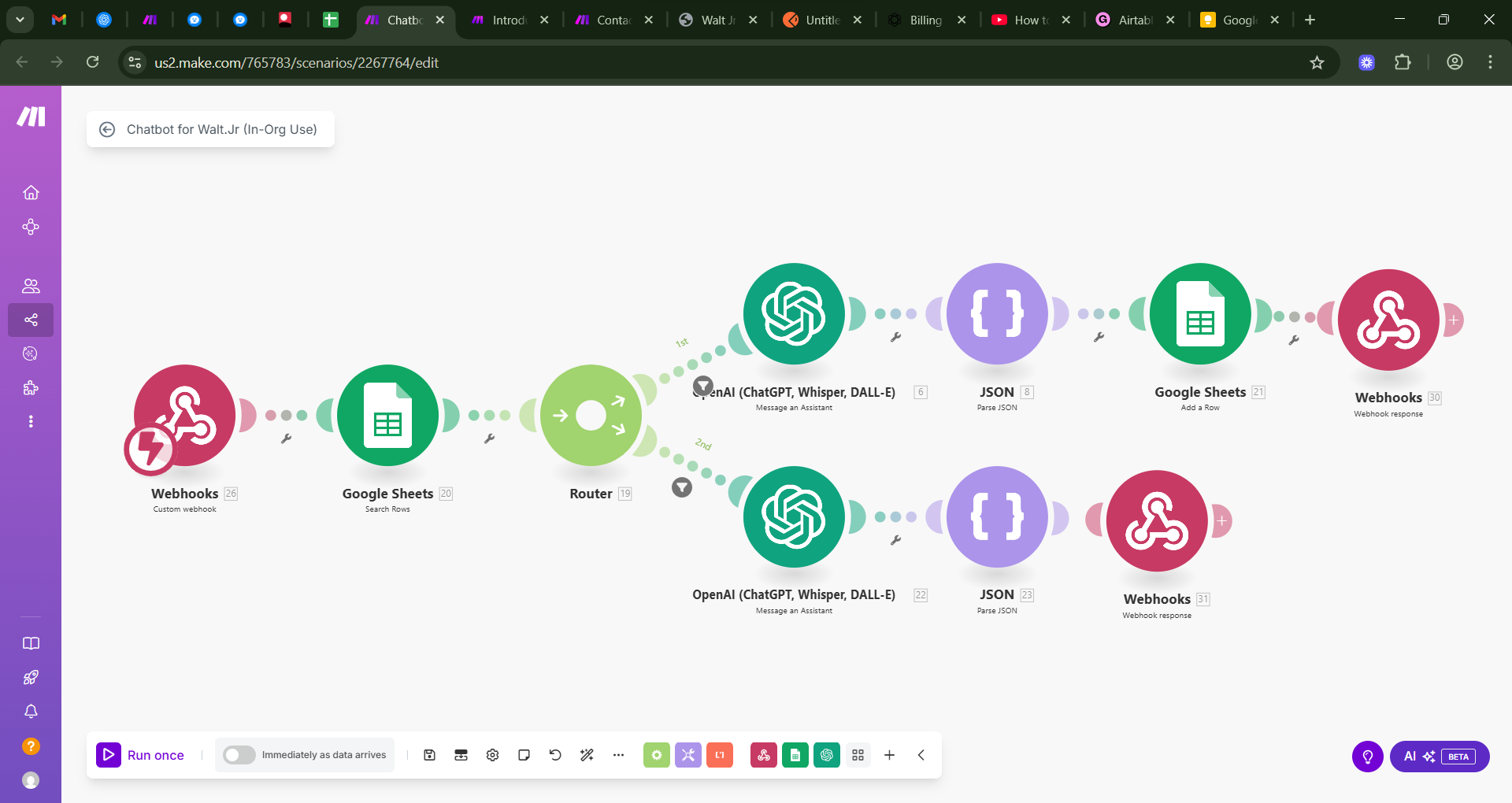
Task: Click the green gear Tools favorite
Action: coord(657,755)
